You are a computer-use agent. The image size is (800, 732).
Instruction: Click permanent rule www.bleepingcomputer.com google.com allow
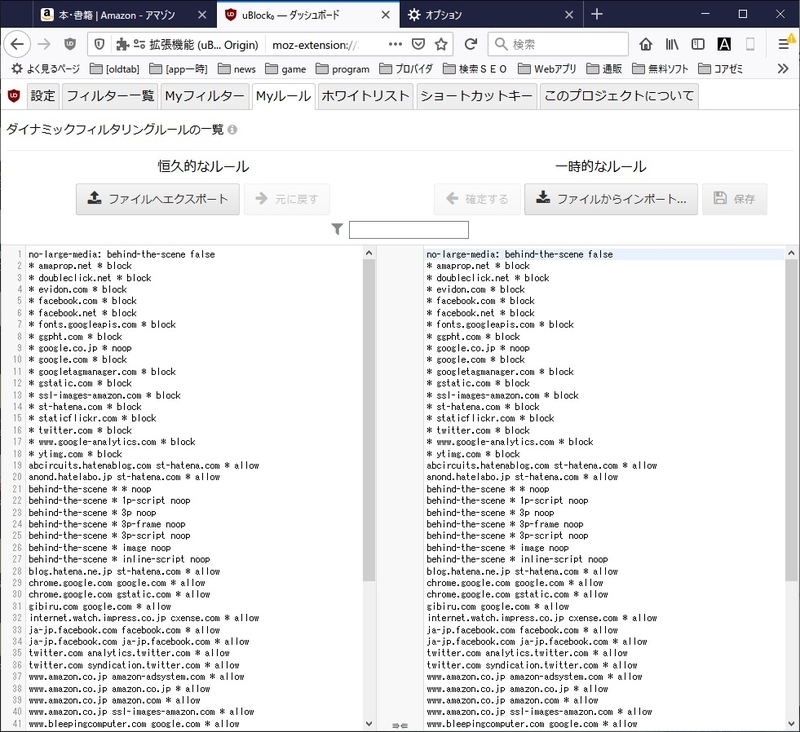[134, 724]
